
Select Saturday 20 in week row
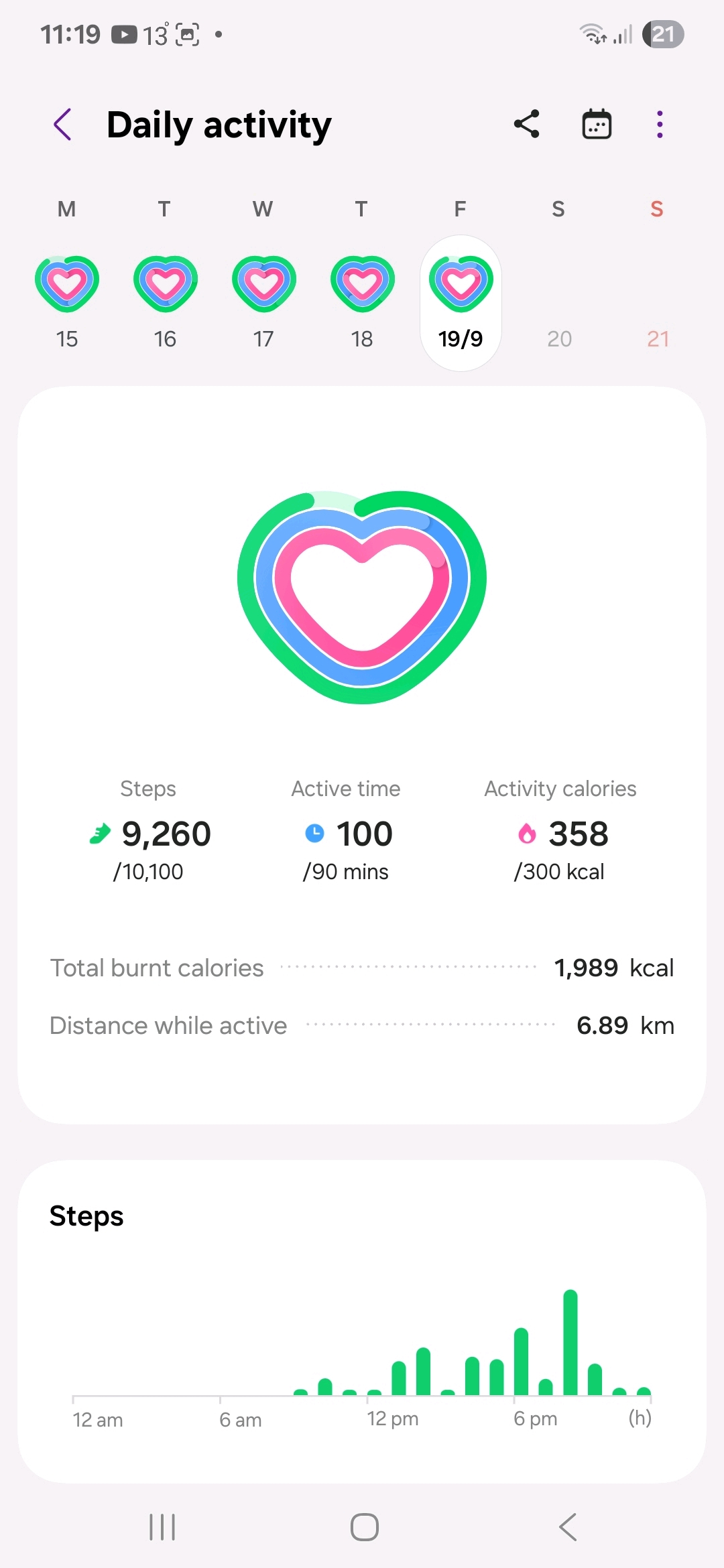(559, 338)
